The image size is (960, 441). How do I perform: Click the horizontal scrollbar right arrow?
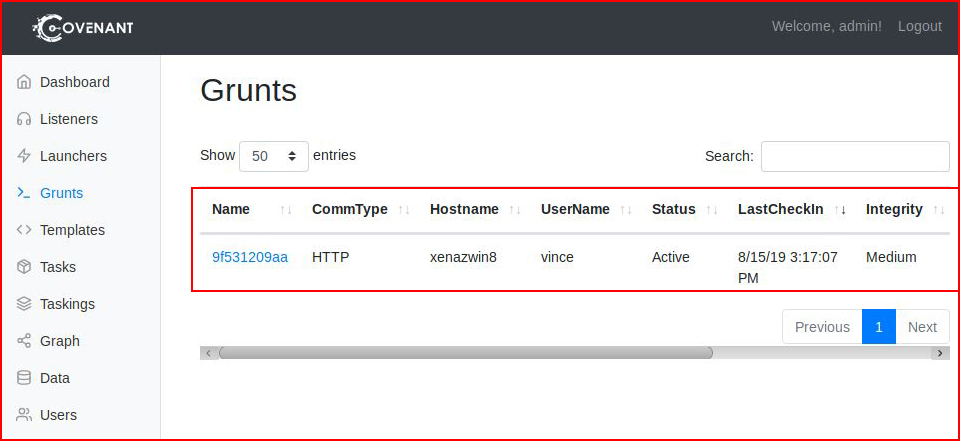click(x=940, y=353)
